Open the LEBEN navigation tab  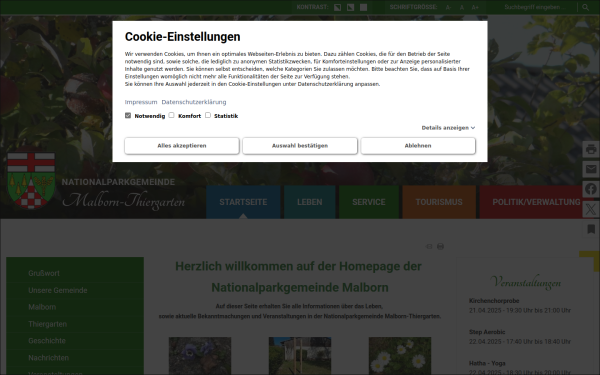pos(310,202)
